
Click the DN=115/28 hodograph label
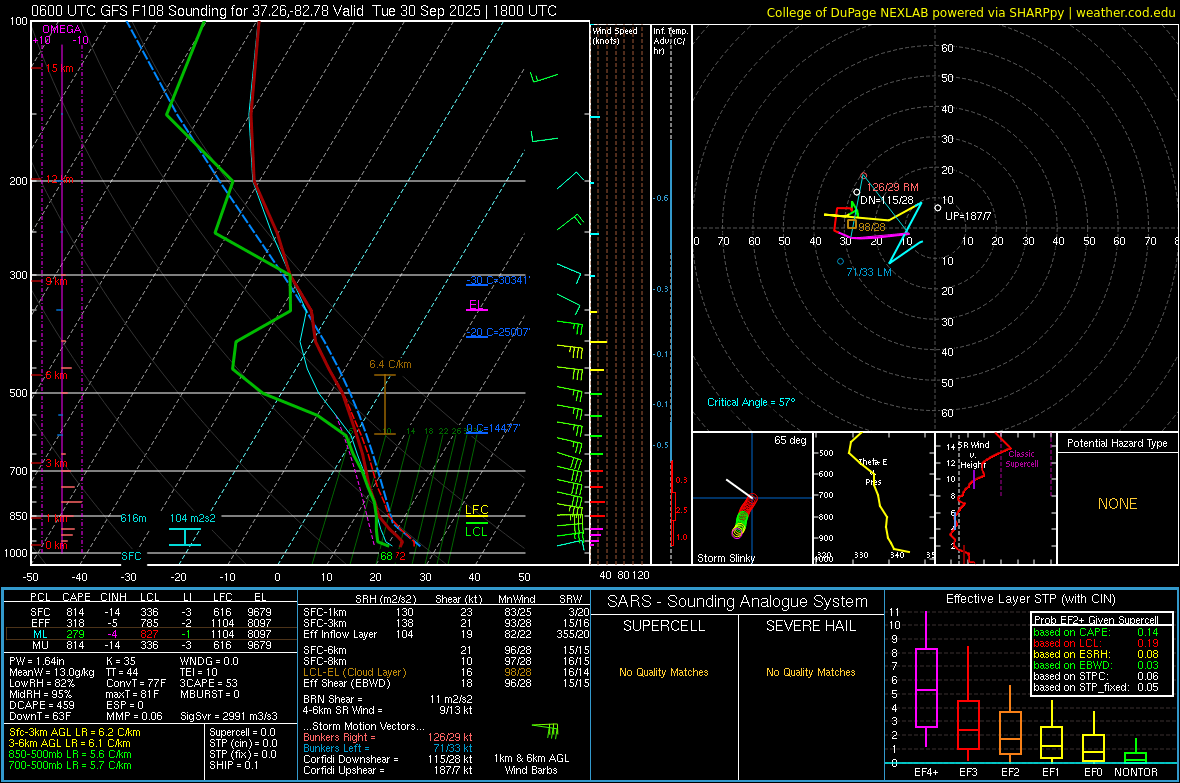887,200
